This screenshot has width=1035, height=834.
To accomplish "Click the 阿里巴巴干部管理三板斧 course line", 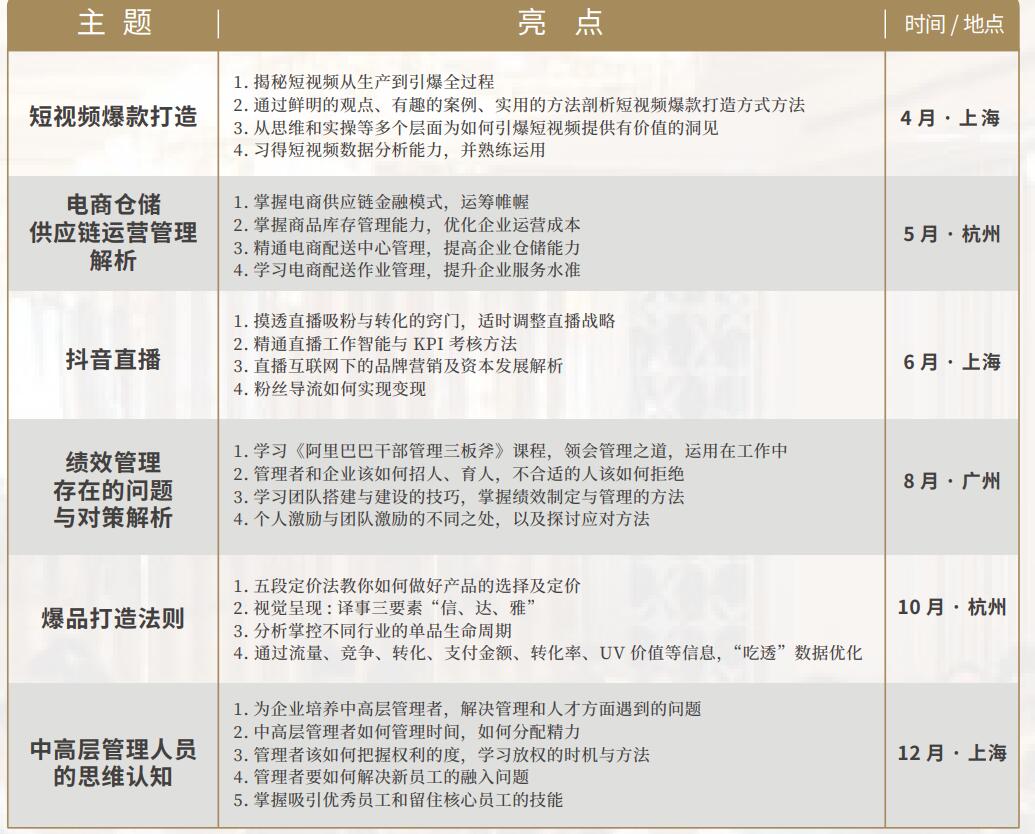I will 510,451.
